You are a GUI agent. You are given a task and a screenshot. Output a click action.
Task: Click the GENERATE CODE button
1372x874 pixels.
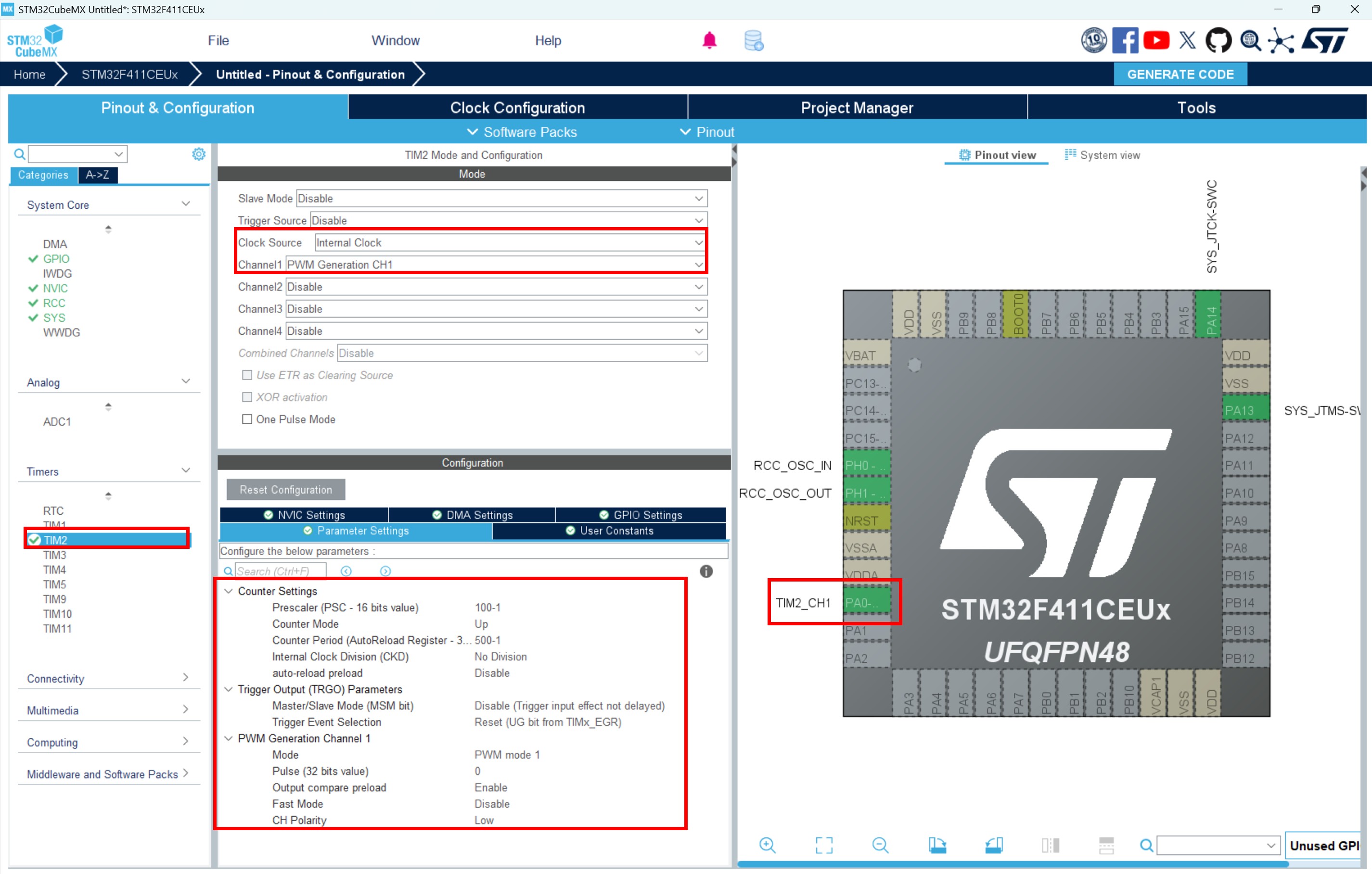coord(1180,75)
